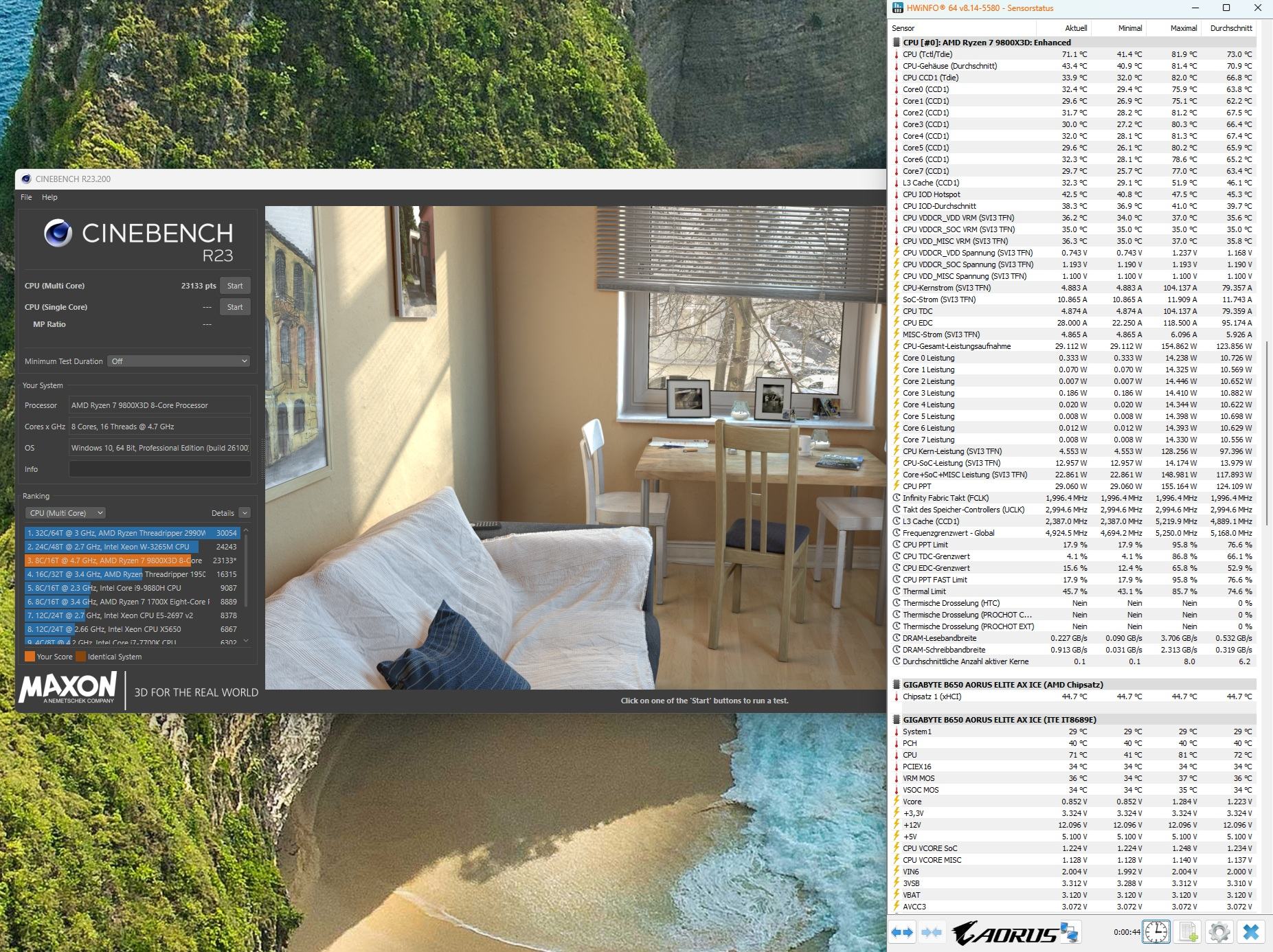Screen dimensions: 1273x952
Task: Click the Cores x GHz field
Action: click(159, 427)
